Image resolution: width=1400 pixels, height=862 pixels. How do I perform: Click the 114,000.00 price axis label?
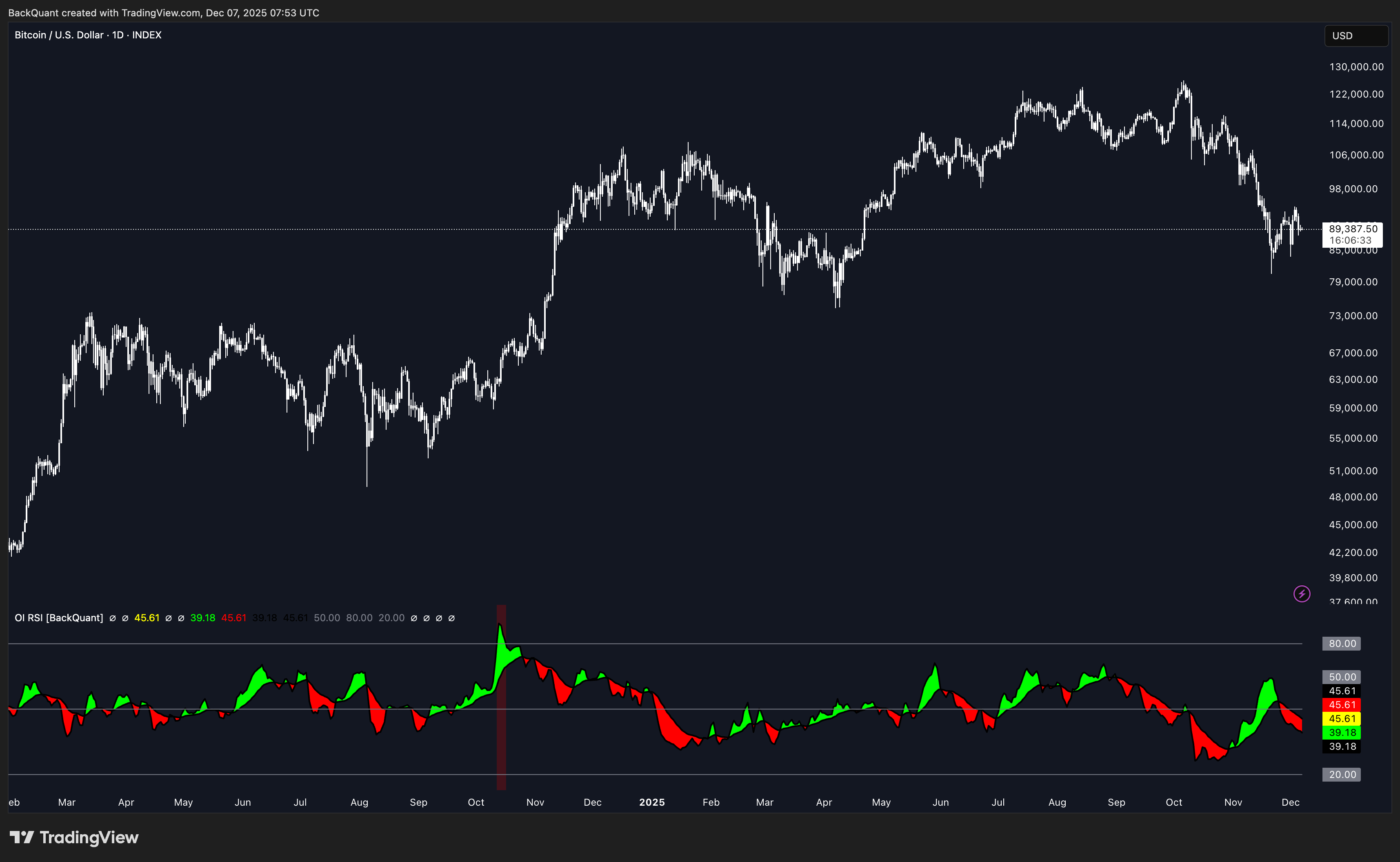(x=1356, y=124)
